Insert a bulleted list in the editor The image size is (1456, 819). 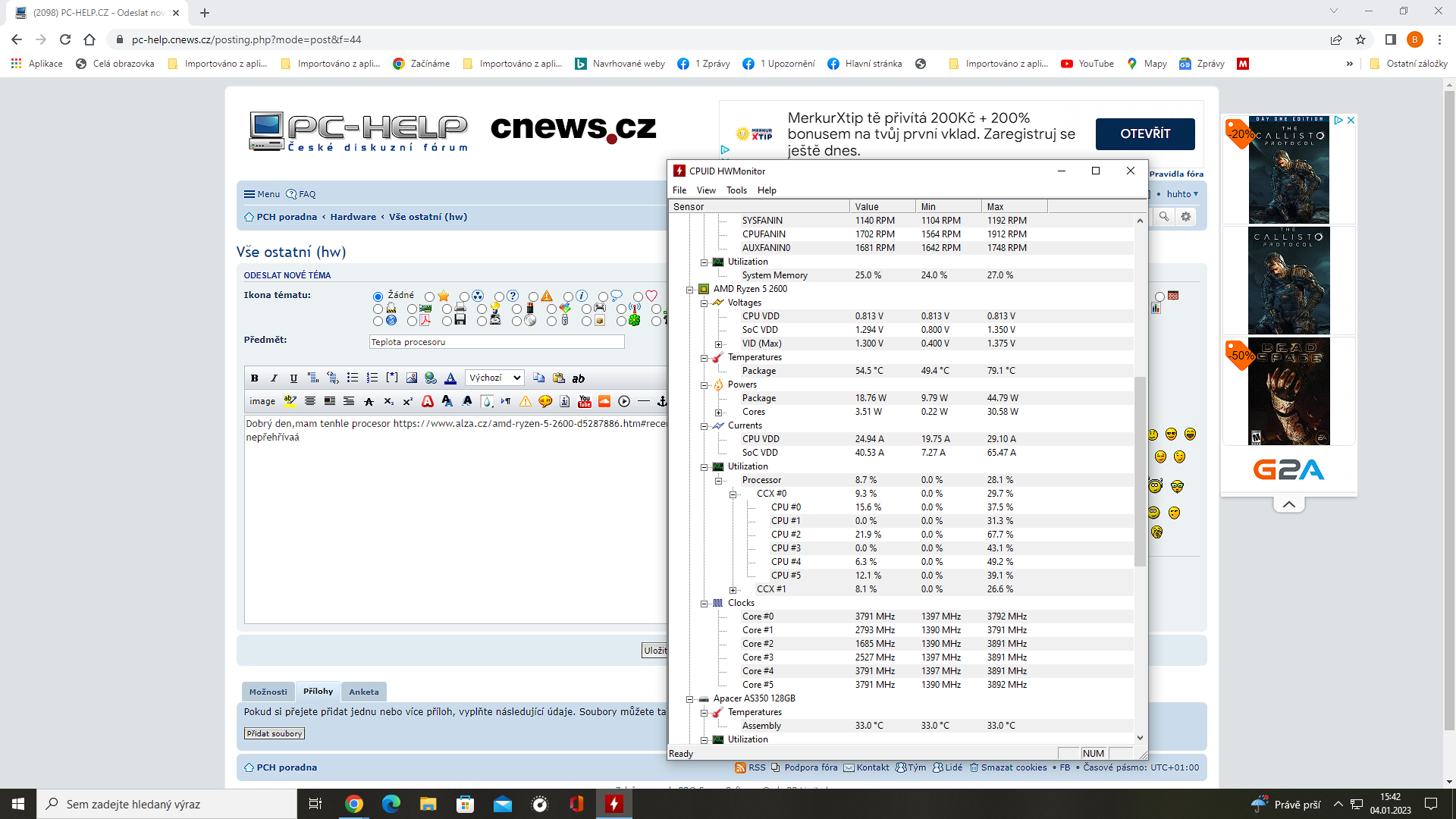pyautogui.click(x=352, y=378)
